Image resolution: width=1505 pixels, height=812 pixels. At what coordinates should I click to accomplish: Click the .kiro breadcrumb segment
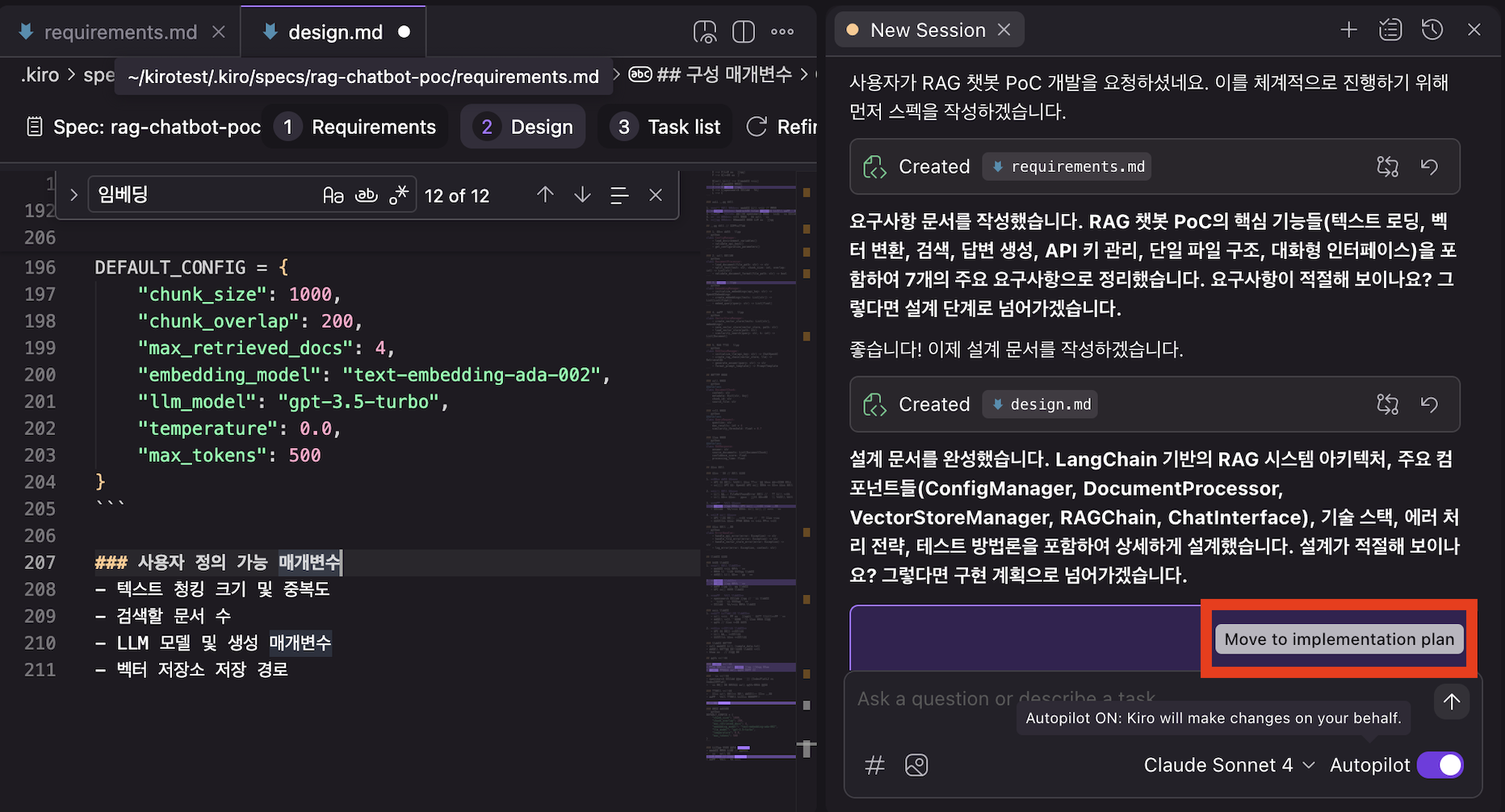coord(40,75)
